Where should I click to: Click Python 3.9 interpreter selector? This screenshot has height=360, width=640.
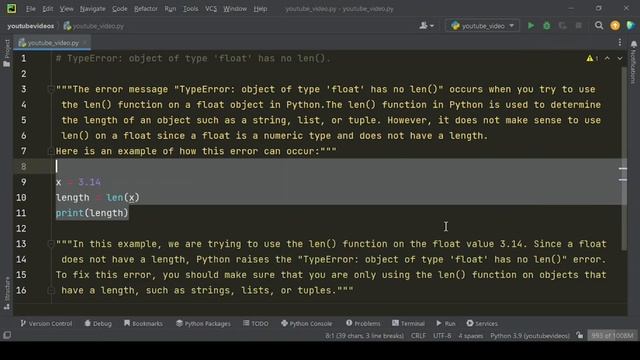point(530,336)
